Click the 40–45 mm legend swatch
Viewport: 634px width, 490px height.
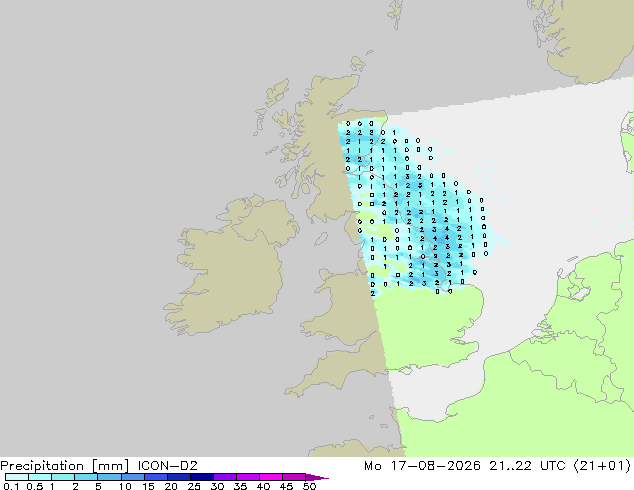click(271, 477)
